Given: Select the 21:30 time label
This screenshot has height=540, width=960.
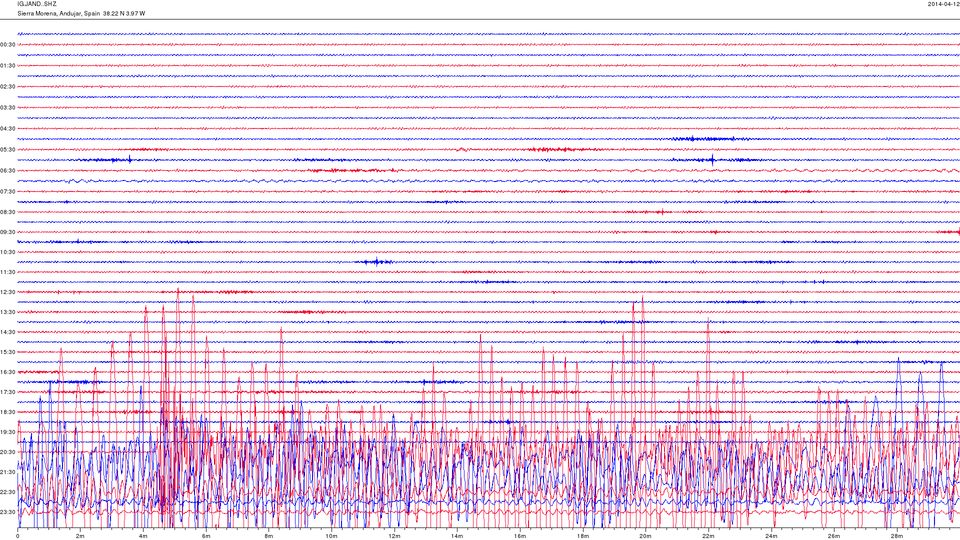Looking at the screenshot, I should 8,472.
